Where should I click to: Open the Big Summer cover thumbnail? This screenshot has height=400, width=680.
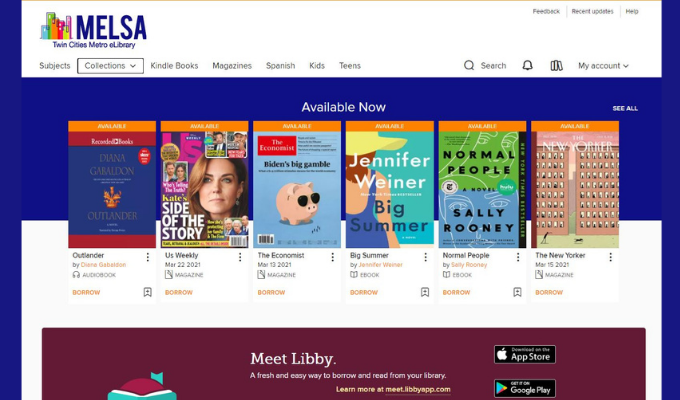[x=390, y=189]
